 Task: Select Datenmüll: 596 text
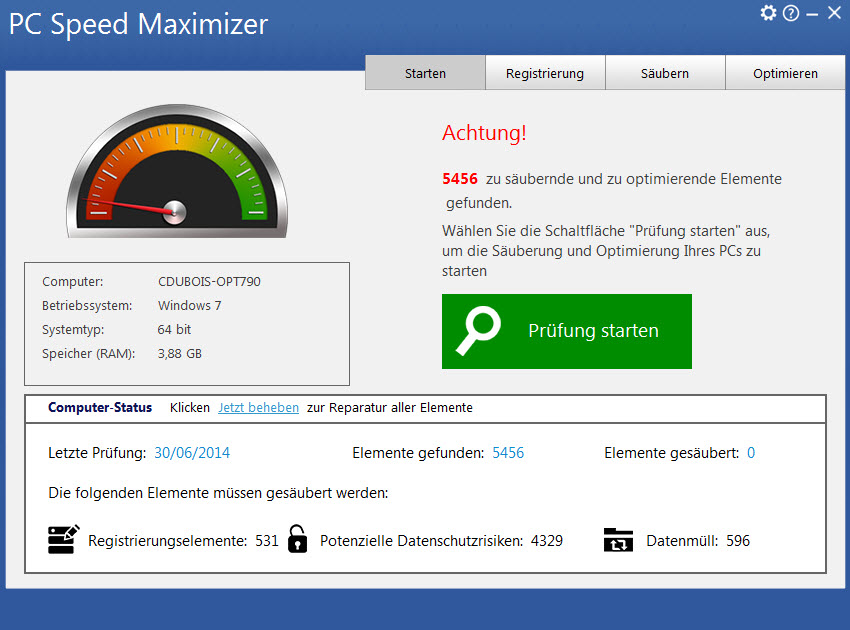[x=698, y=541]
